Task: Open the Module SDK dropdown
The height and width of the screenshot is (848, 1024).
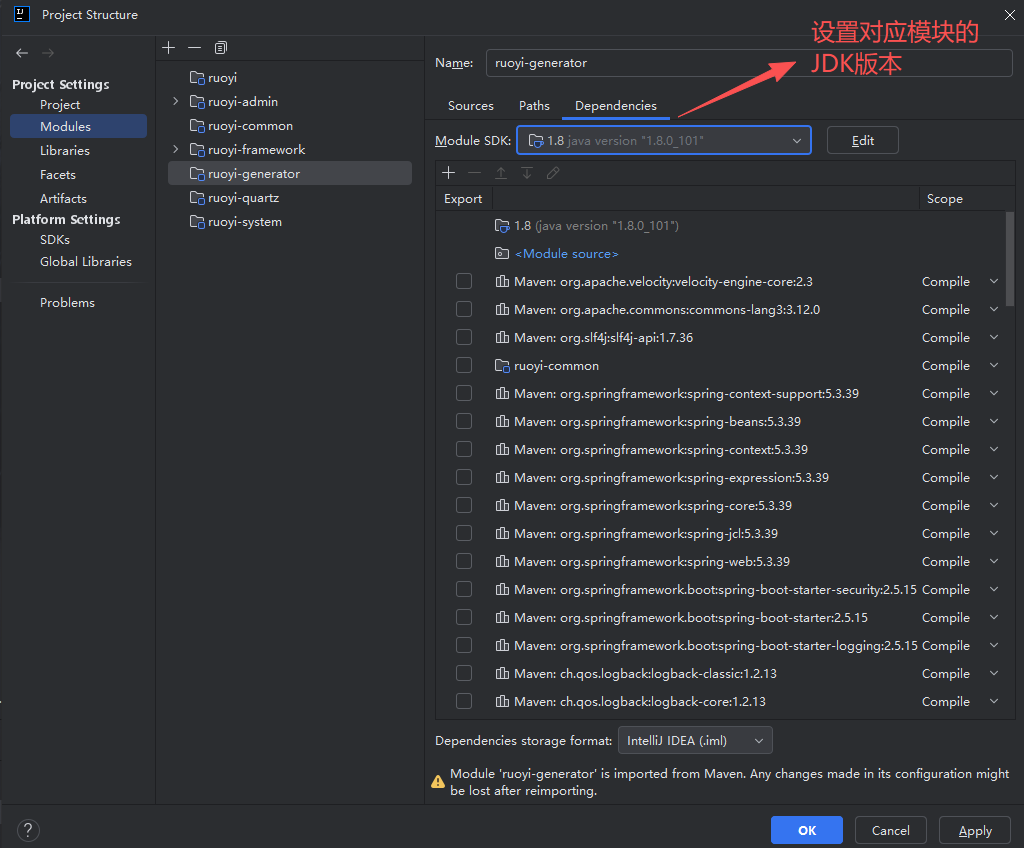Action: point(664,140)
